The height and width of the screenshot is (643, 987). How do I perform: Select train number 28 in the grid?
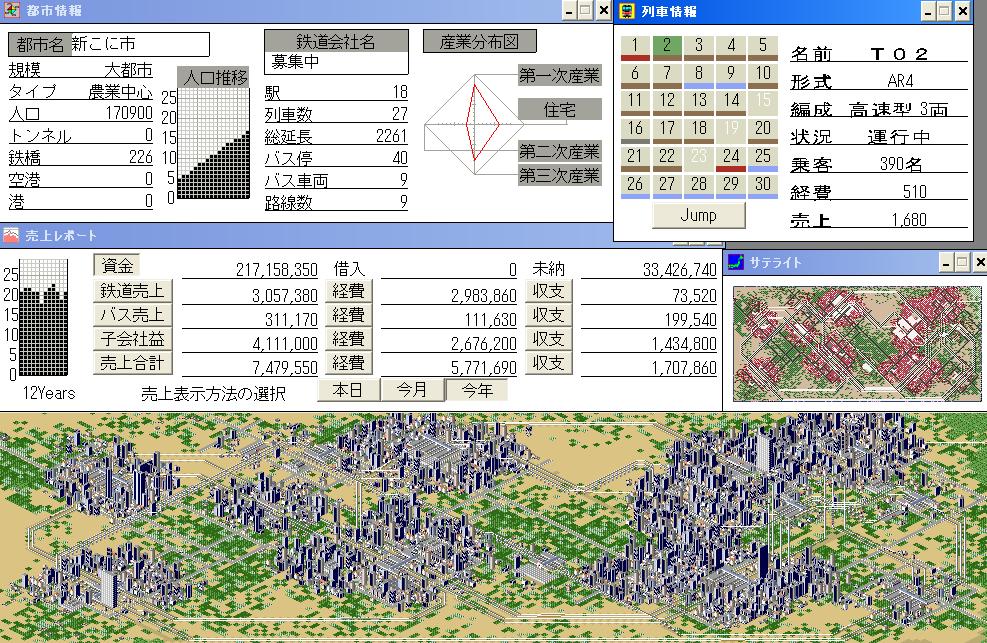pyautogui.click(x=699, y=187)
